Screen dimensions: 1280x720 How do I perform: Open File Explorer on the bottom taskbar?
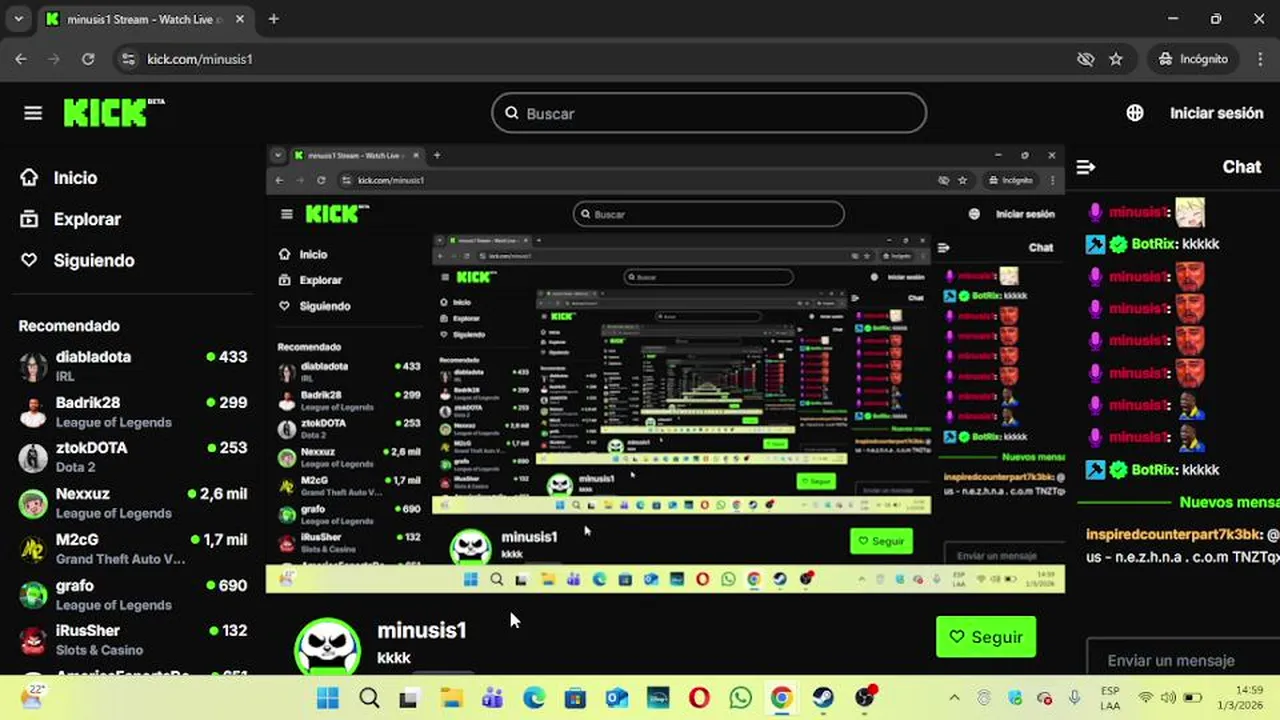pos(452,698)
